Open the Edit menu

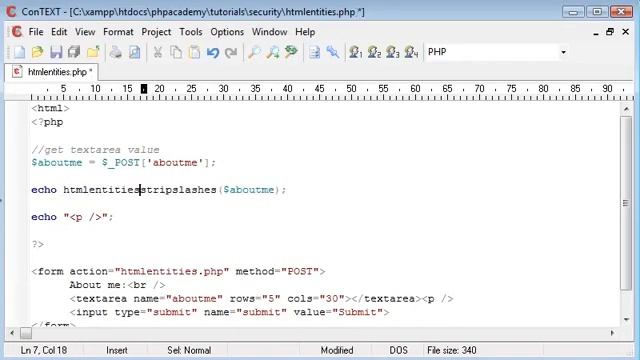click(x=59, y=32)
